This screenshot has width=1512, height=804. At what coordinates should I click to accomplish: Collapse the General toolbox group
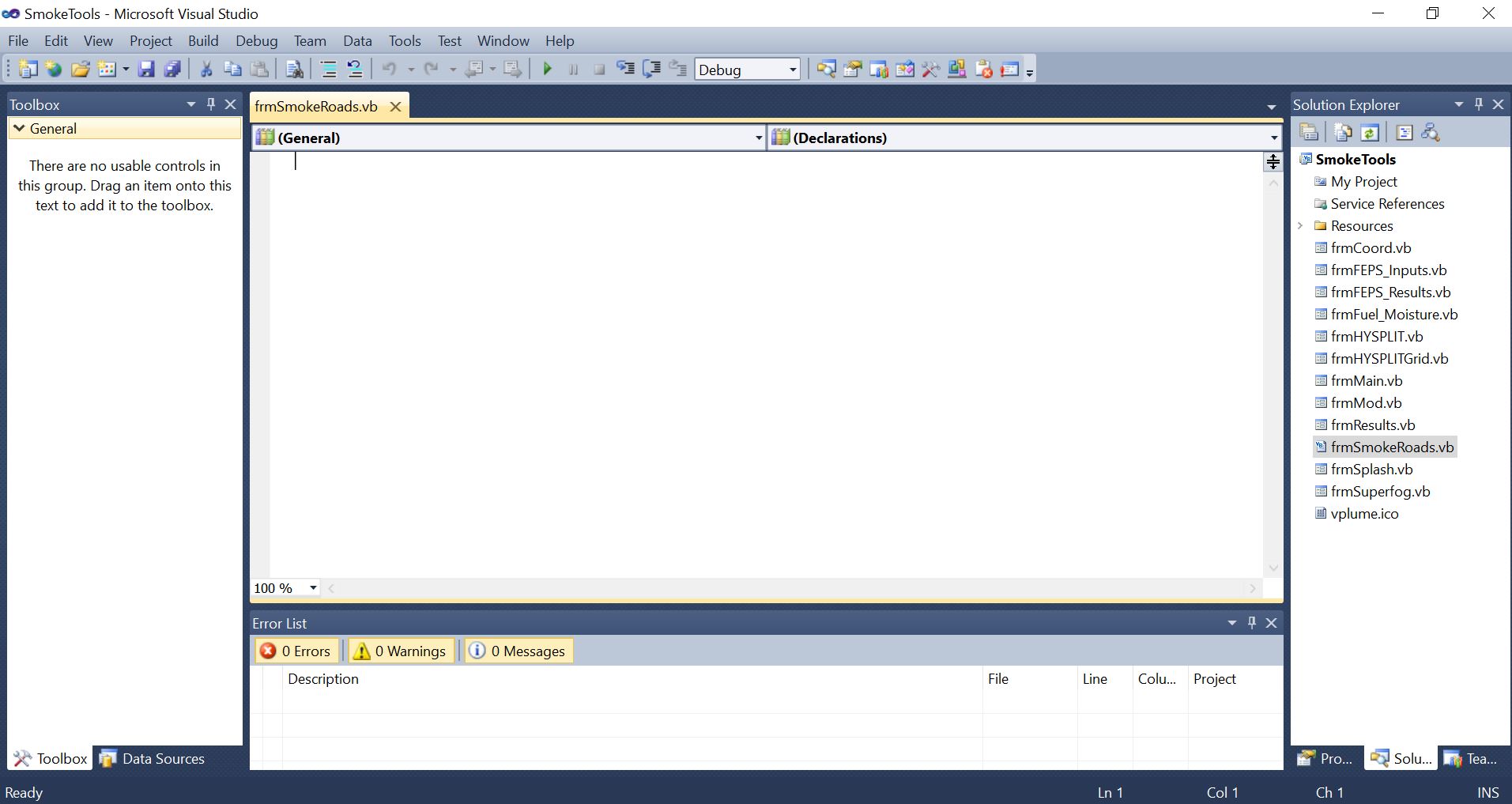(x=20, y=129)
